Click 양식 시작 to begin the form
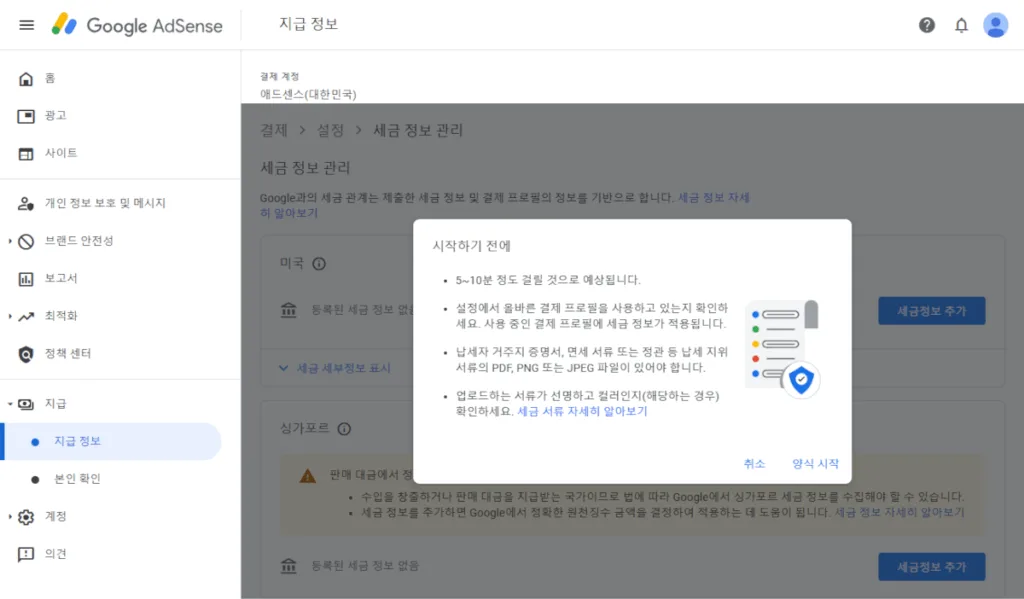Screen dimensions: 1024x599 coord(815,463)
